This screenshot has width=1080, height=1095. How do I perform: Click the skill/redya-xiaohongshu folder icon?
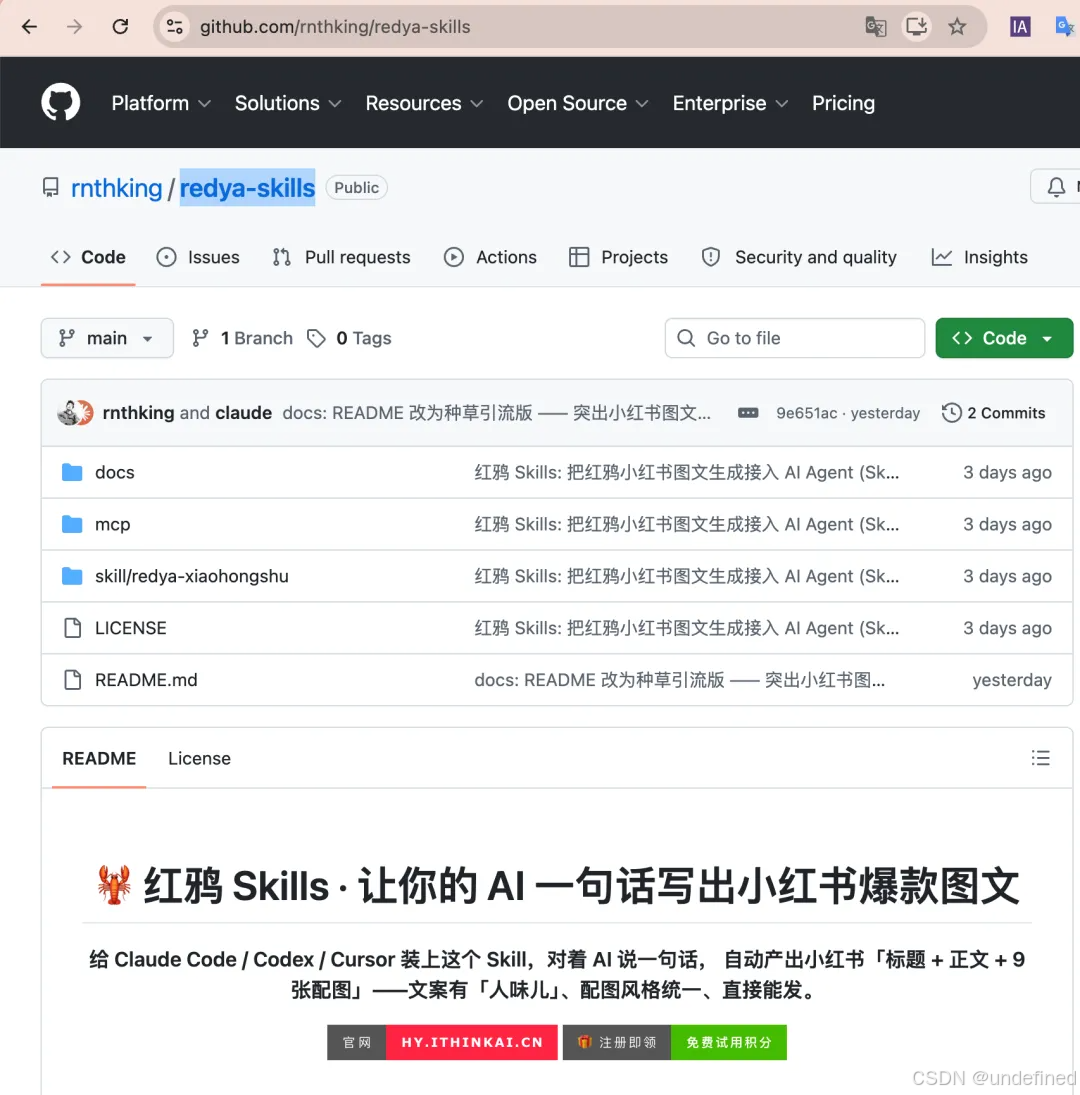point(72,576)
